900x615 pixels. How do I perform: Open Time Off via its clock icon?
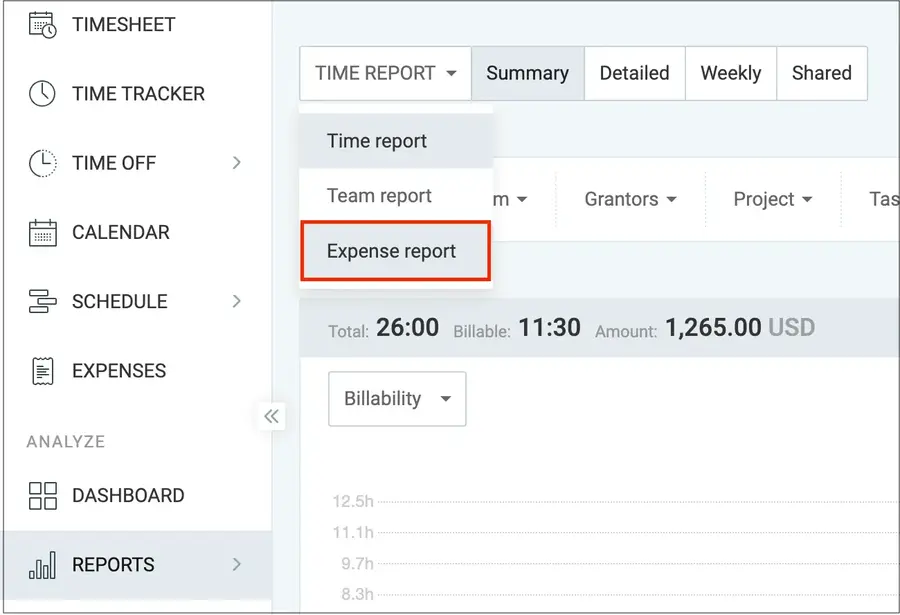42,162
